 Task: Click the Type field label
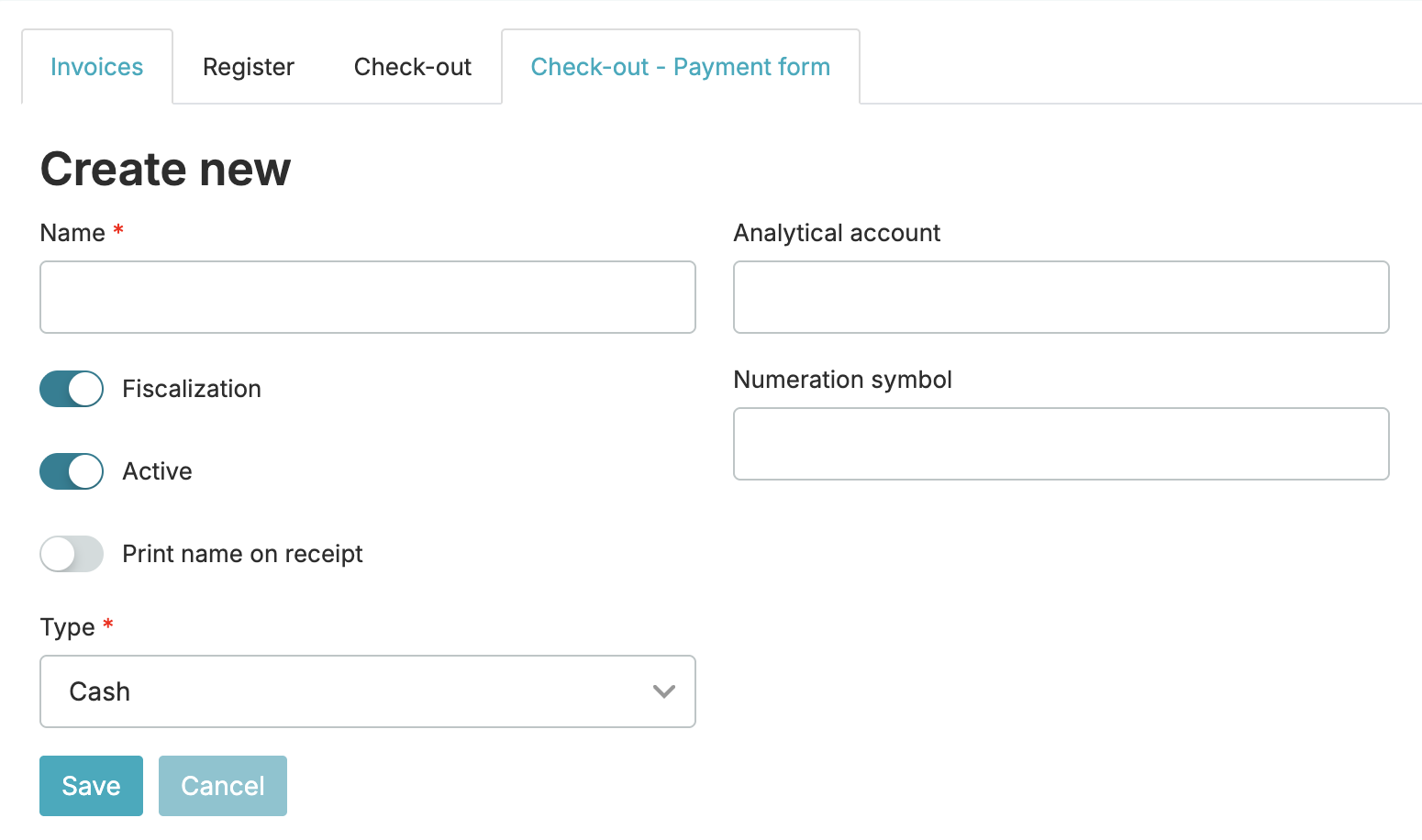pos(67,627)
